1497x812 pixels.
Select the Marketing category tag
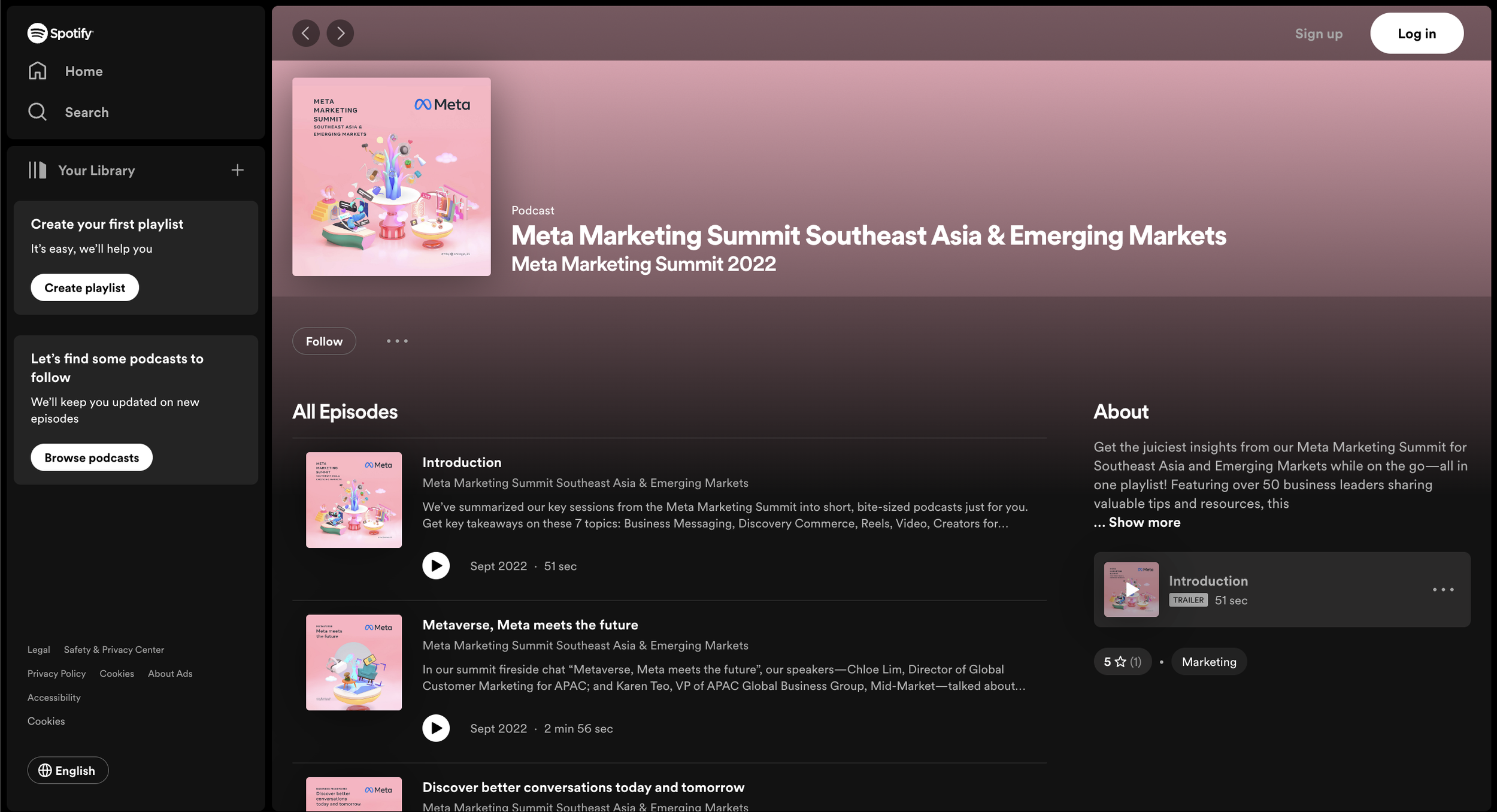tap(1208, 661)
